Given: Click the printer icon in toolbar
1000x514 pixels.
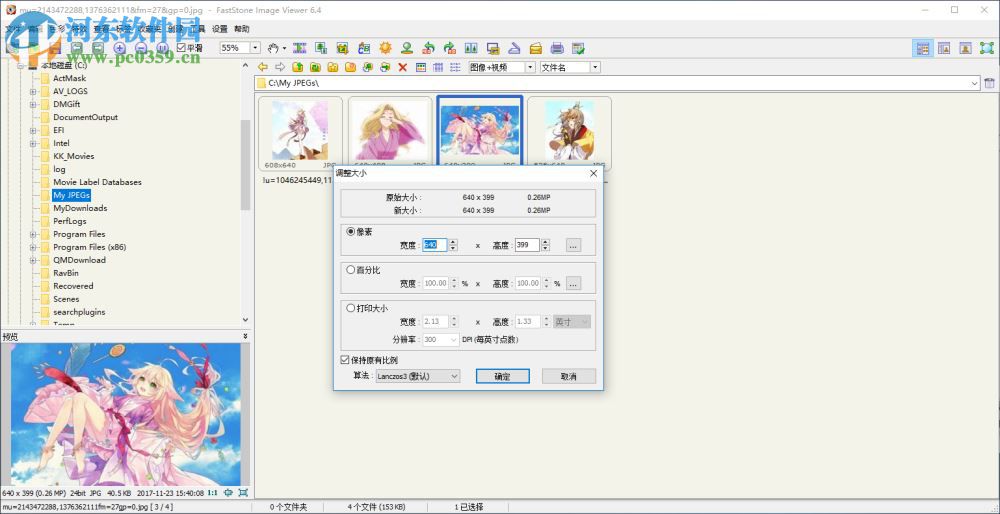Looking at the screenshot, I should click(x=557, y=48).
